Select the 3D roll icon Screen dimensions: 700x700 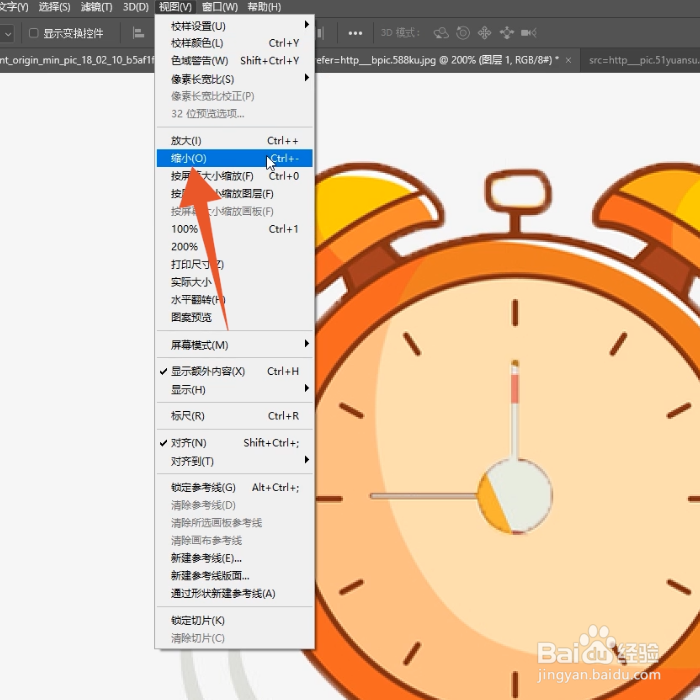(x=463, y=33)
